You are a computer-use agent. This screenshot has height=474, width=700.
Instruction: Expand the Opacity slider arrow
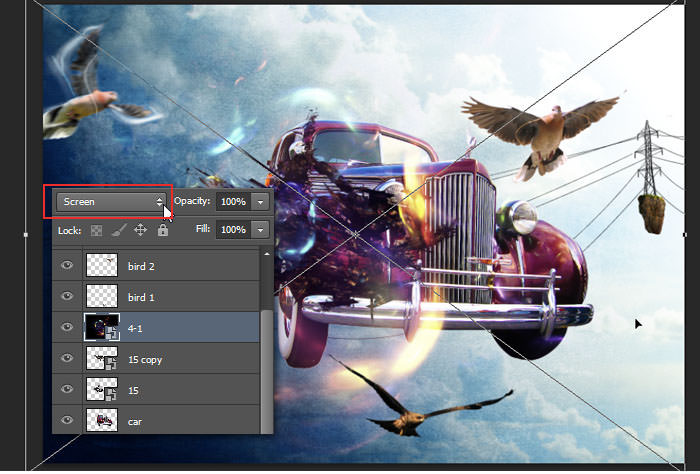coord(260,202)
